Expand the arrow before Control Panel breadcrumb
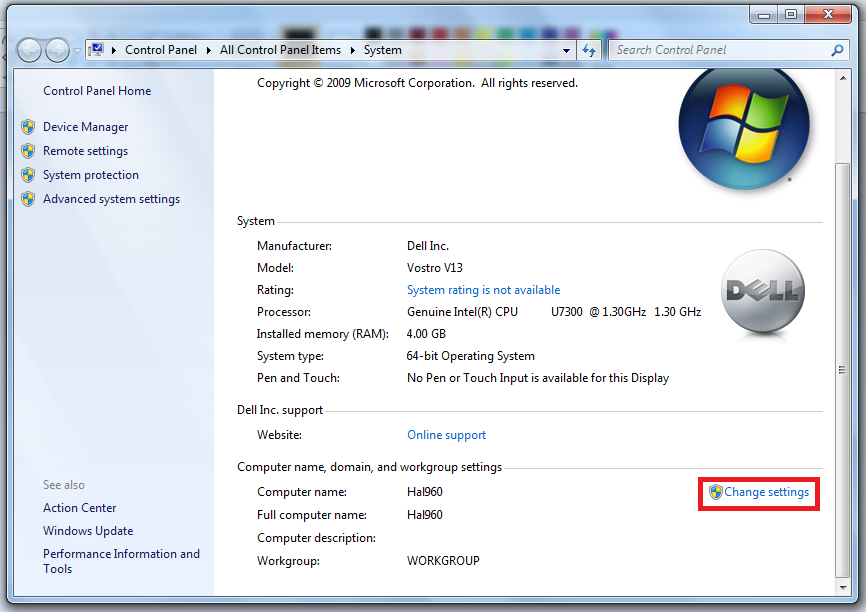Image resolution: width=866 pixels, height=612 pixels. coord(114,50)
